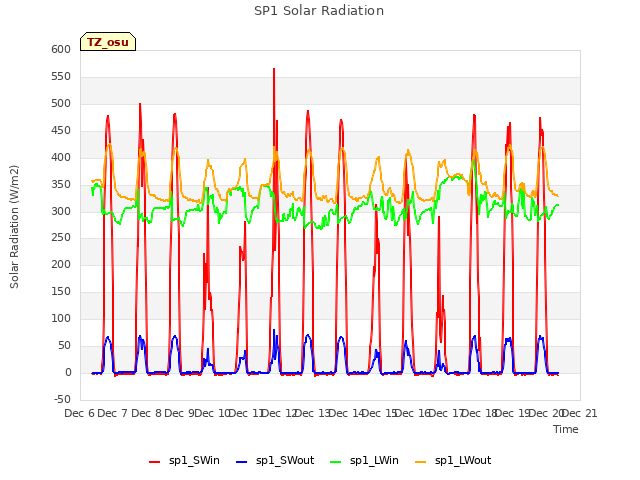Click the Dec 18 x-axis label
Viewport: 640px width, 480px height.
click(x=479, y=413)
